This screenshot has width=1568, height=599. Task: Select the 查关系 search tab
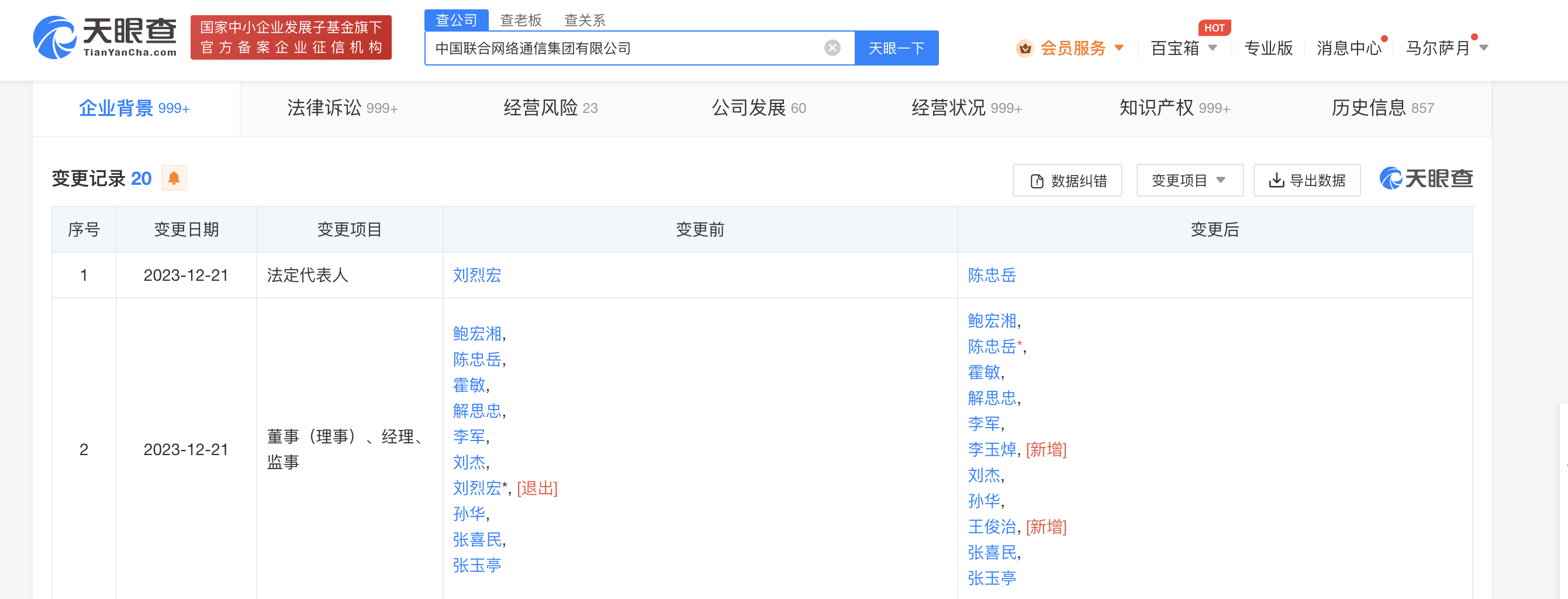[x=585, y=20]
